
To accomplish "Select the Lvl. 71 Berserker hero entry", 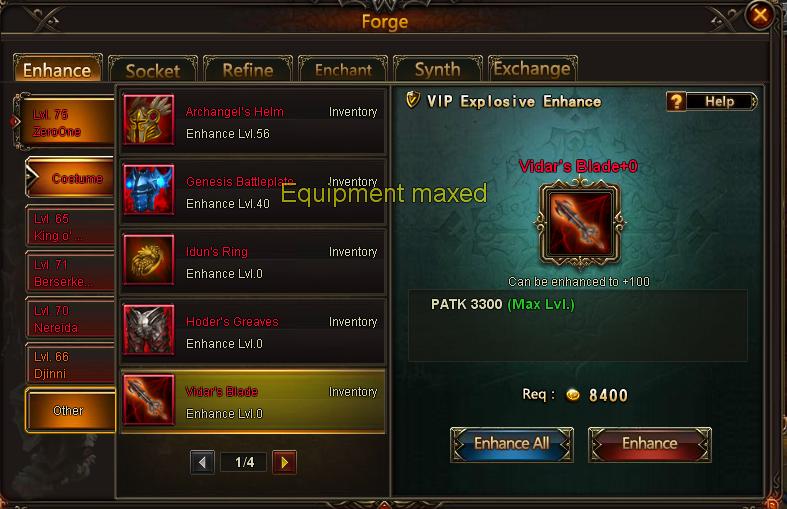I will pyautogui.click(x=70, y=273).
